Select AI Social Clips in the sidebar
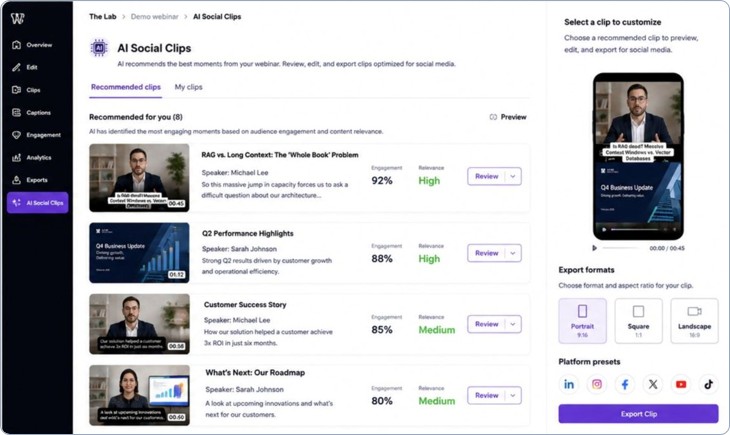This screenshot has width=730, height=435. [x=38, y=203]
